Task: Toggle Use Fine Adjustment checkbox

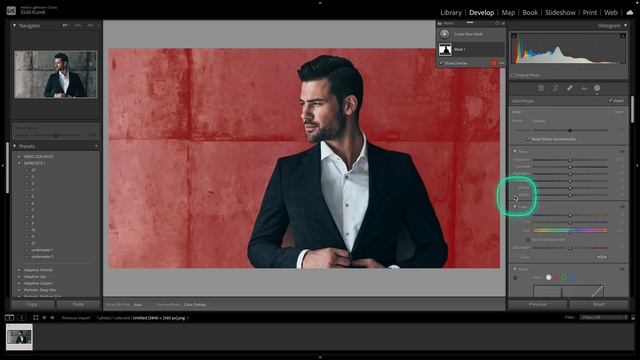Action: click(x=528, y=240)
